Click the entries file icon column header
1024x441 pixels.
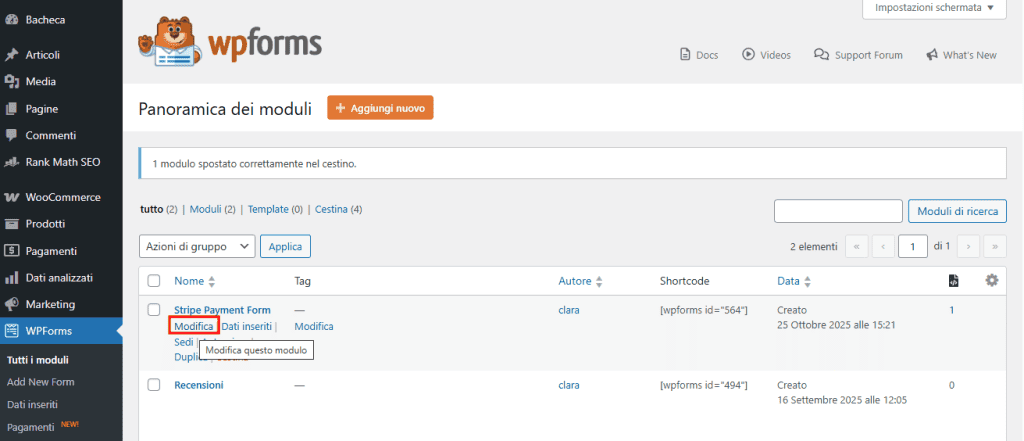pos(953,281)
